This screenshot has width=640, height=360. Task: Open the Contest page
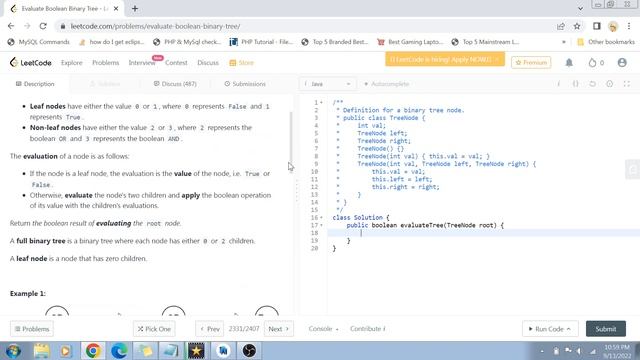176,62
